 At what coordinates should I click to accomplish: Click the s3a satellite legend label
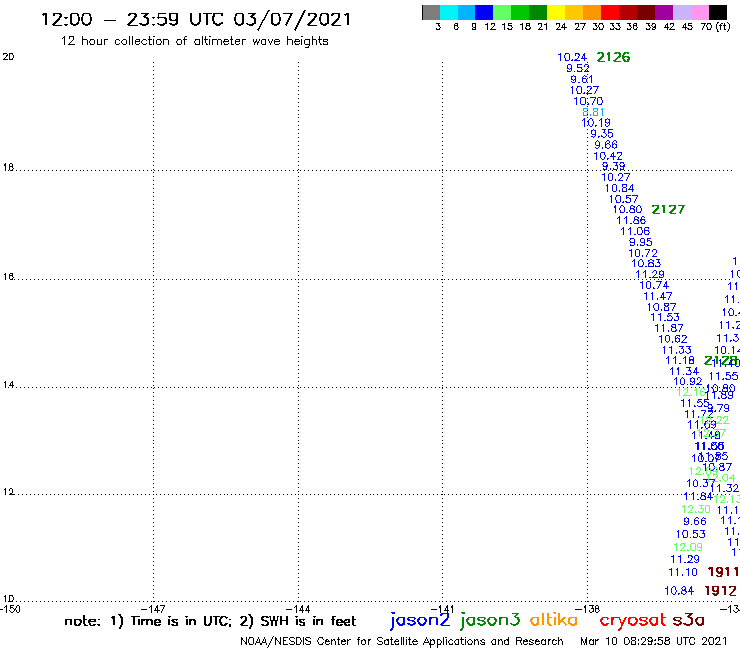688,620
